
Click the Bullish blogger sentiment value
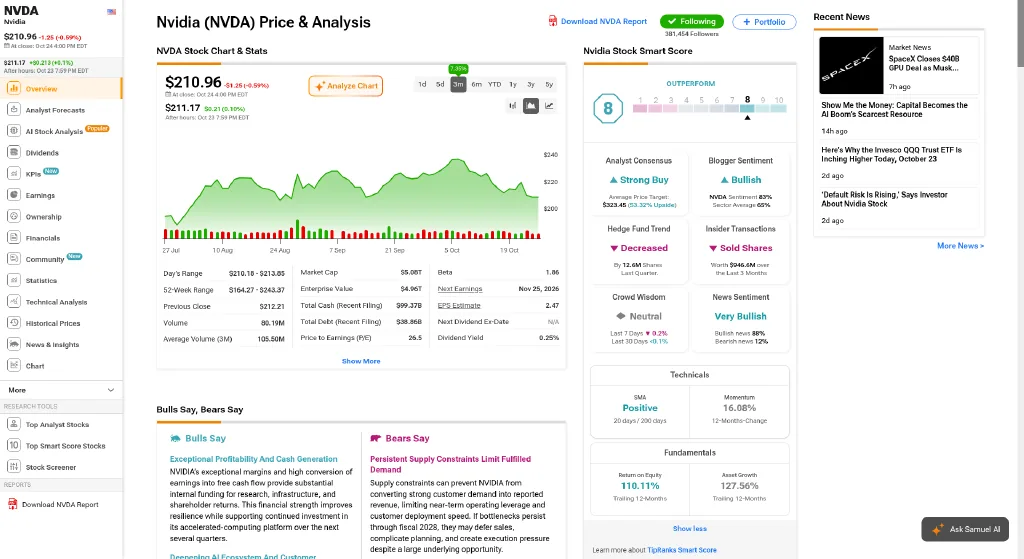[741, 180]
